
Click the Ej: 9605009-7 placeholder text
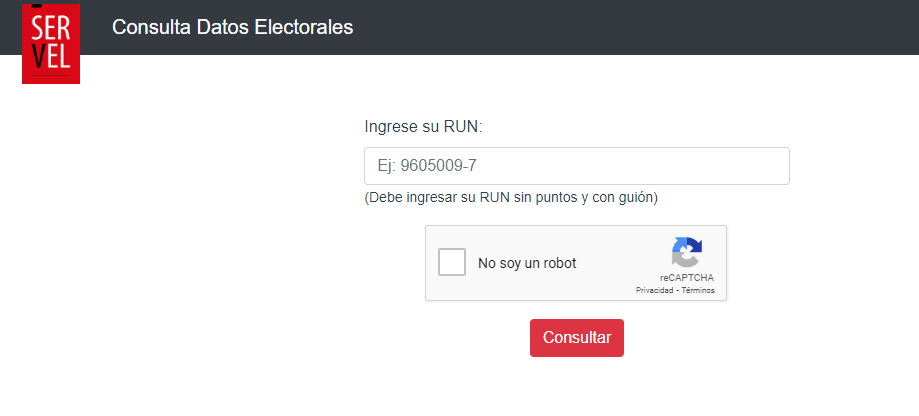(x=427, y=166)
